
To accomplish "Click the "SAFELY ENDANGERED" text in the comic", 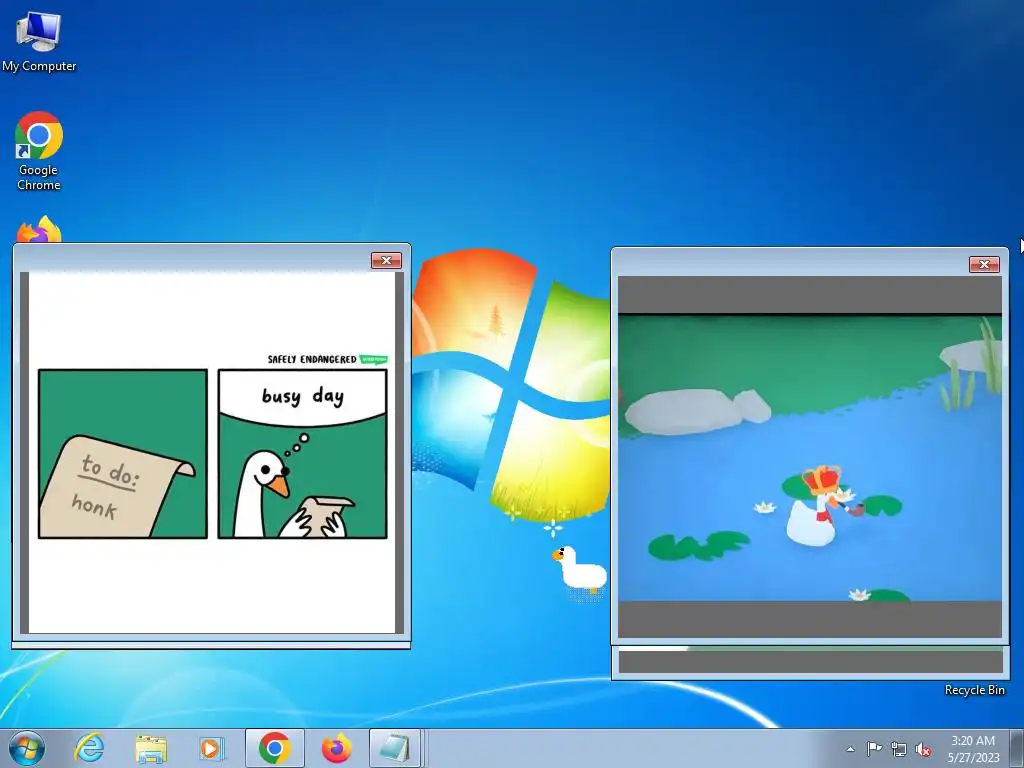I will (x=312, y=359).
